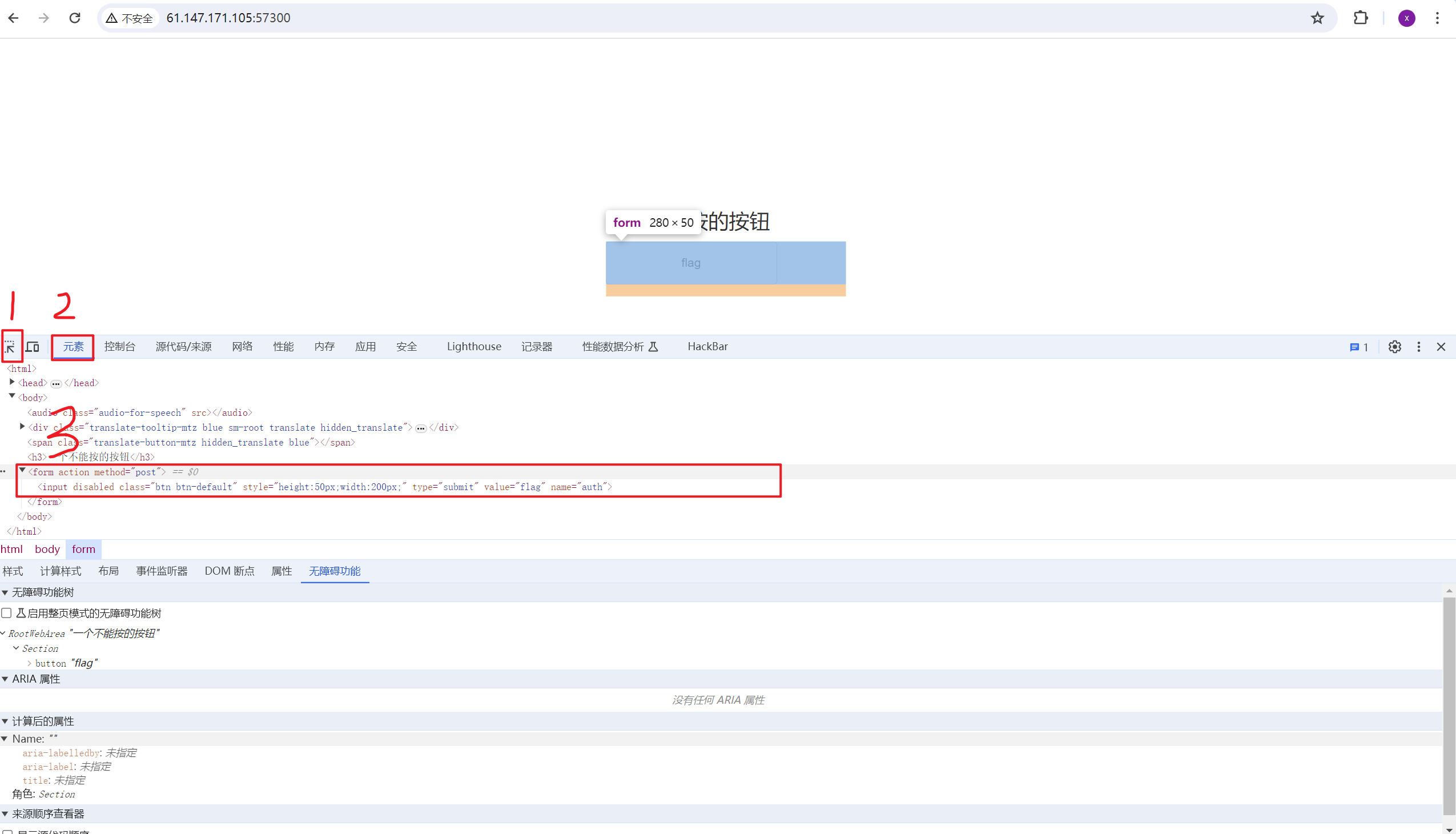Collapse the form element node
Viewport: 1456px width, 834px height.
[22, 471]
